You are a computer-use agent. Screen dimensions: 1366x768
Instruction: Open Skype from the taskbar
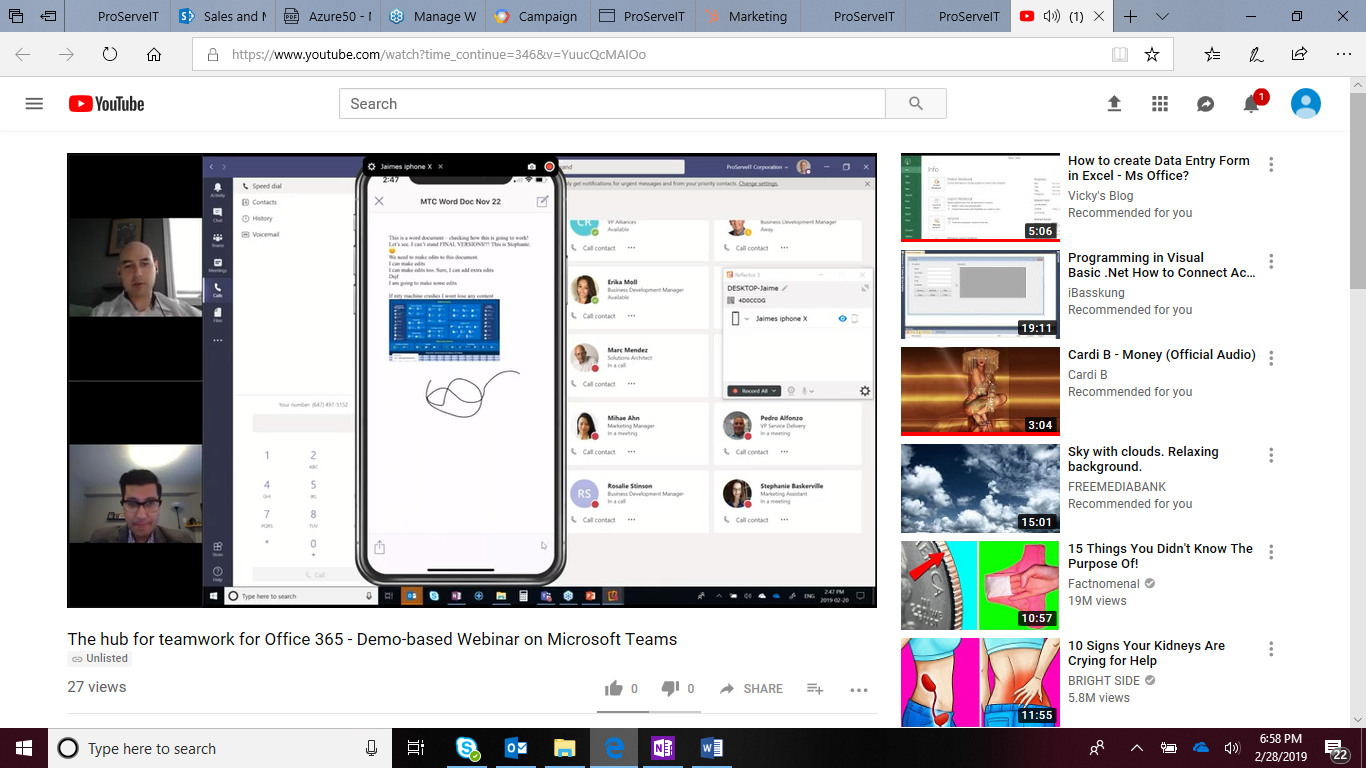click(x=467, y=748)
